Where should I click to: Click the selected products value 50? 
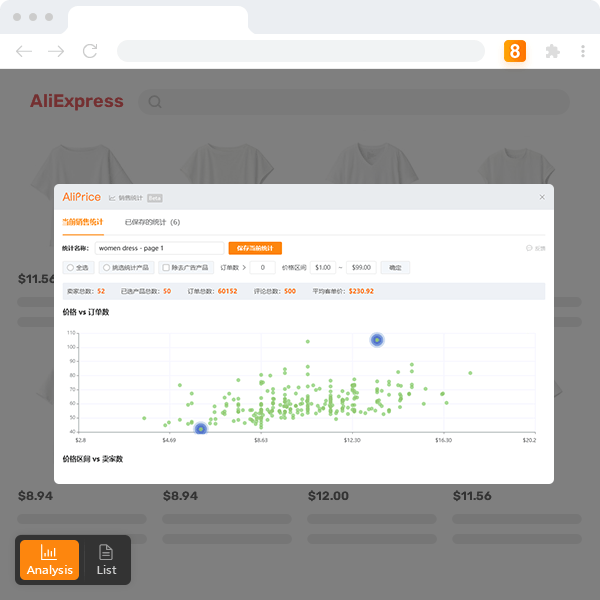[167, 291]
